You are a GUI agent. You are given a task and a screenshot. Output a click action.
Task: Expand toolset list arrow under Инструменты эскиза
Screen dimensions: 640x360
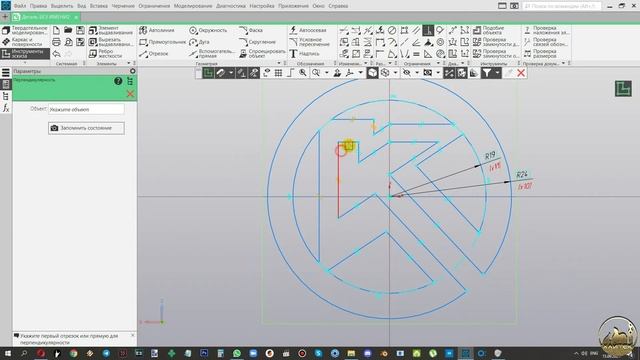tap(25, 62)
